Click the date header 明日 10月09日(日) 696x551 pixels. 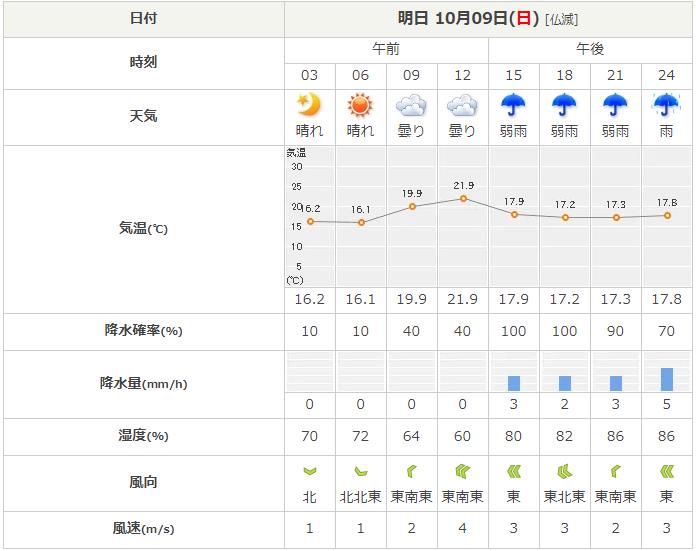tap(468, 18)
